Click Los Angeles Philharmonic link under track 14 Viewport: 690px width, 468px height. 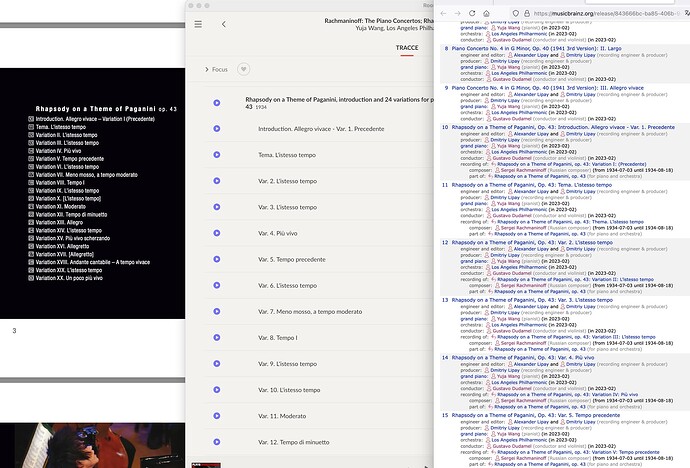519,383
